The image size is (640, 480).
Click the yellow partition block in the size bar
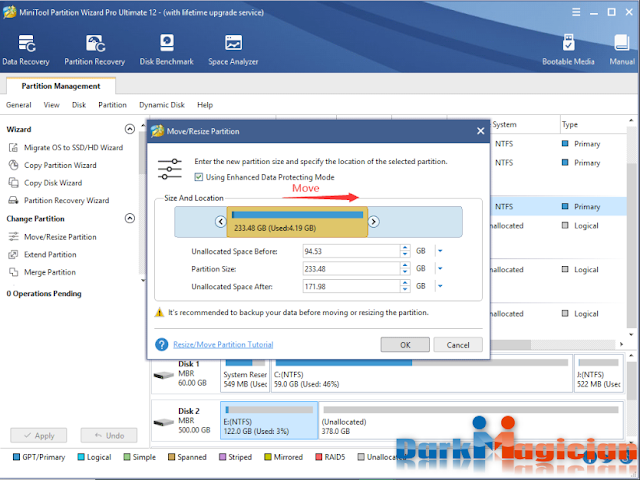click(297, 222)
